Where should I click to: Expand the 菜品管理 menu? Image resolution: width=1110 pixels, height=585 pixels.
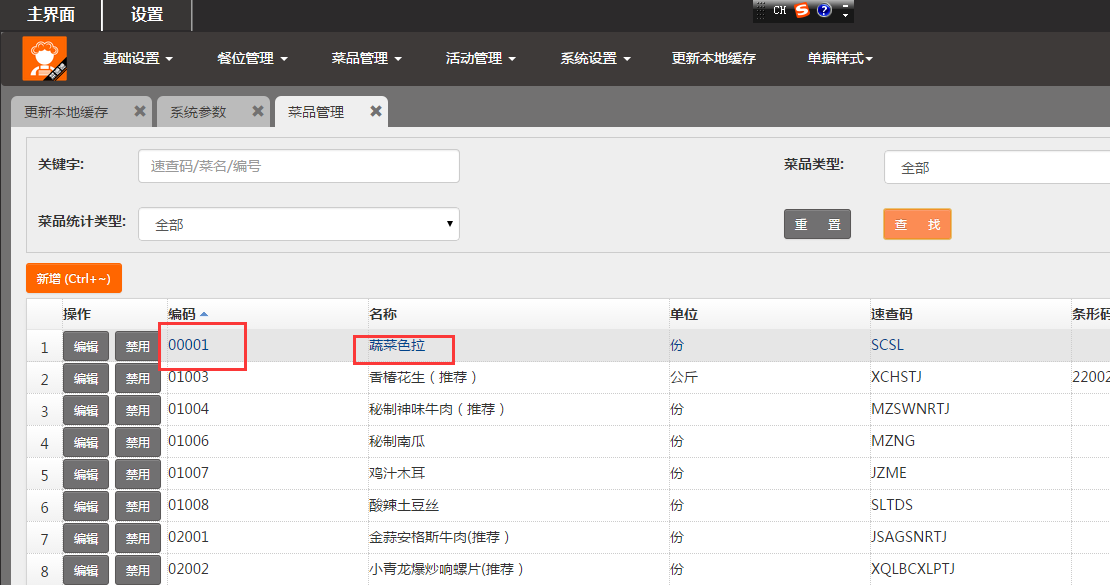click(367, 58)
